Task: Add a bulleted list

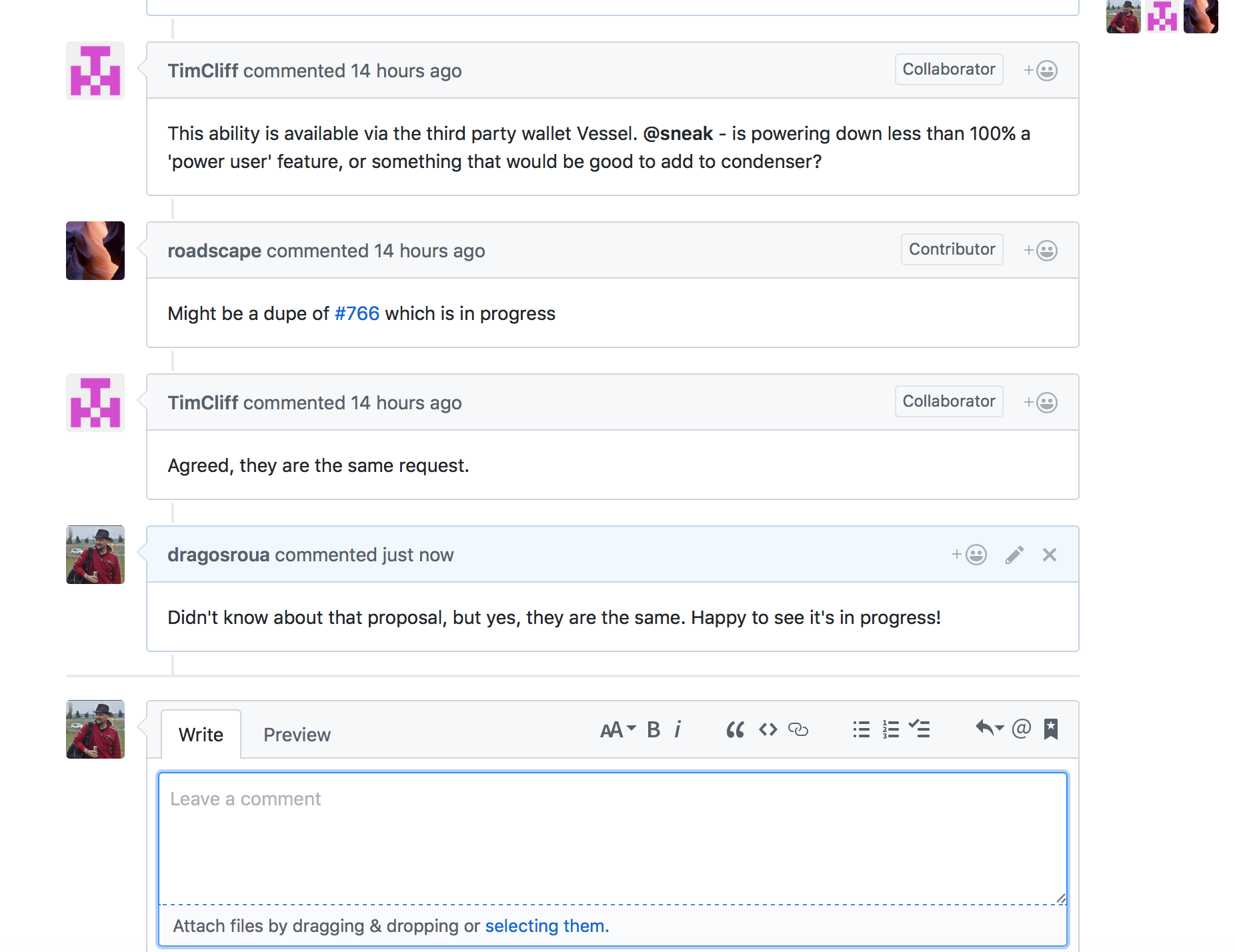Action: click(x=861, y=729)
